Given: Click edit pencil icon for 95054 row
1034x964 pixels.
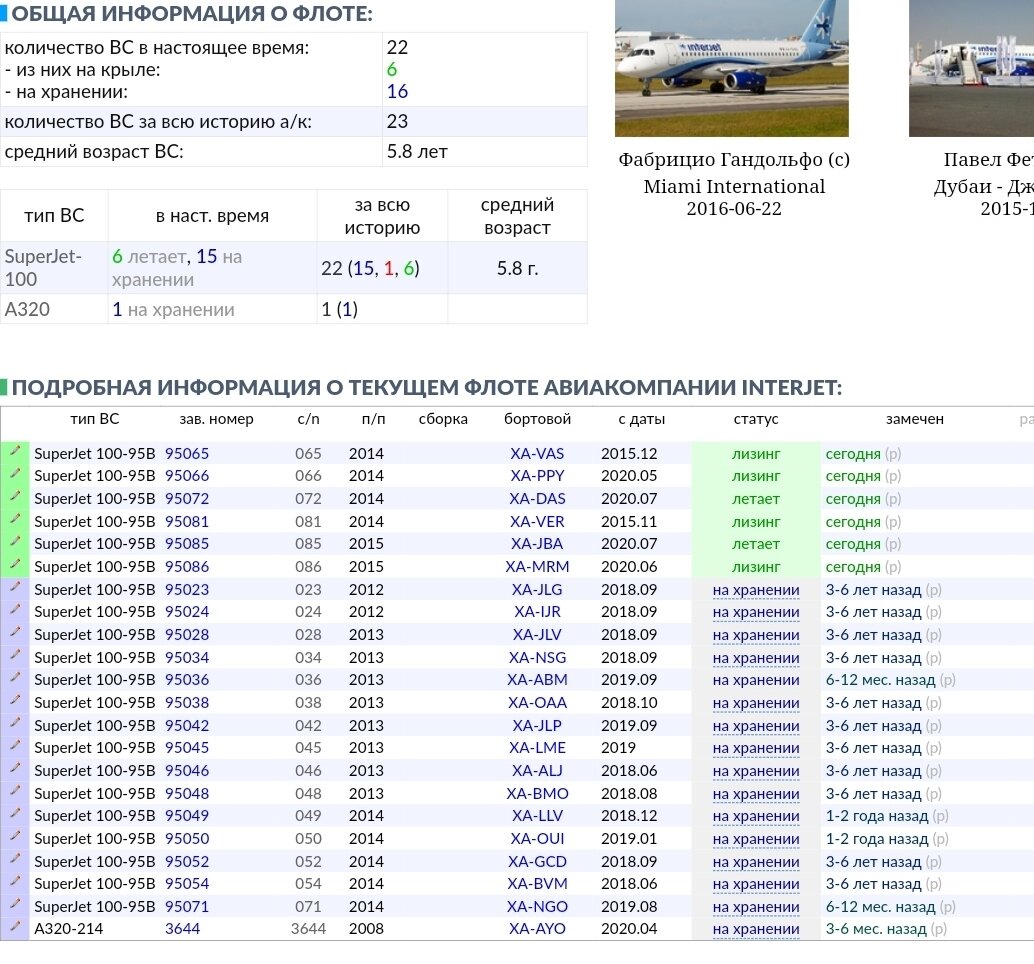Looking at the screenshot, I should [15, 881].
